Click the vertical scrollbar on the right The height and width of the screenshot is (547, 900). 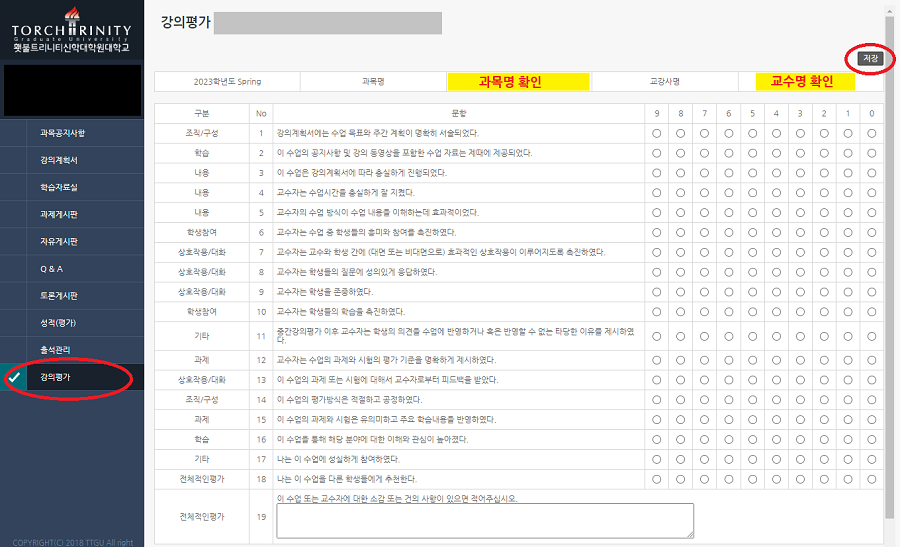(889, 250)
